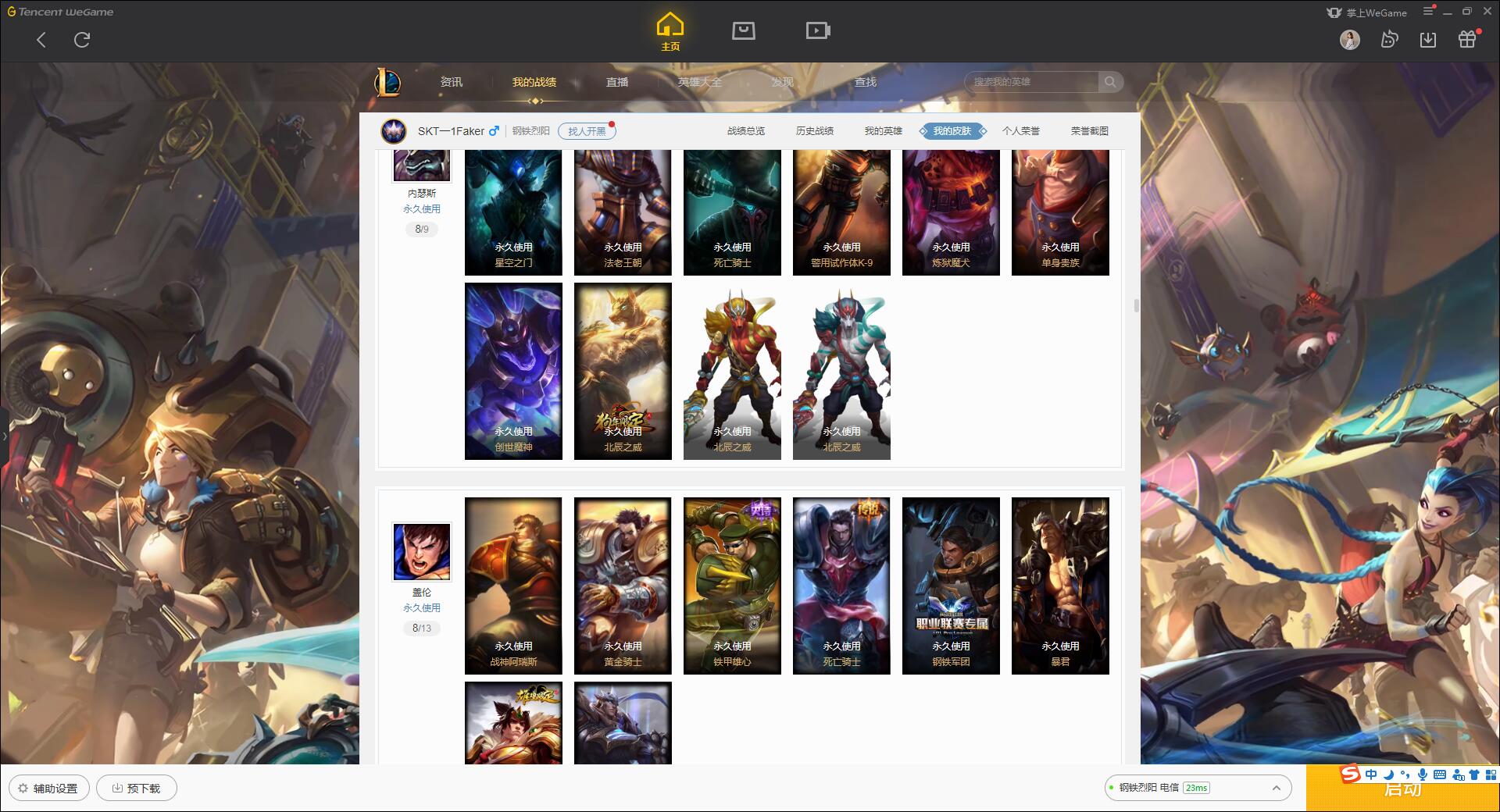The height and width of the screenshot is (812, 1500).
Task: Open the 钢铁军团 skin card
Action: pyautogui.click(x=951, y=586)
